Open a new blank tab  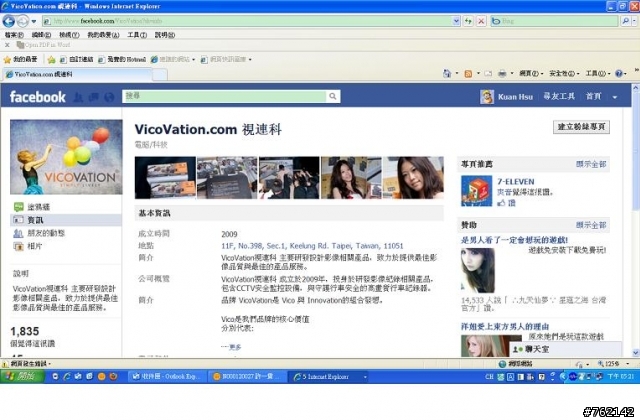160,74
